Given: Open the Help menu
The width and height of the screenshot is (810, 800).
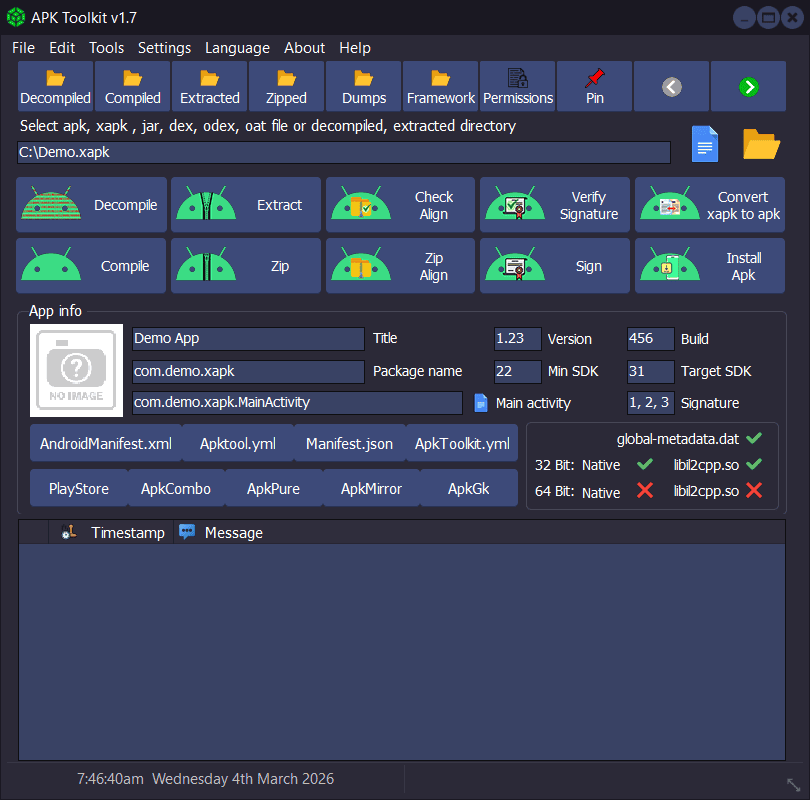Looking at the screenshot, I should [x=355, y=48].
